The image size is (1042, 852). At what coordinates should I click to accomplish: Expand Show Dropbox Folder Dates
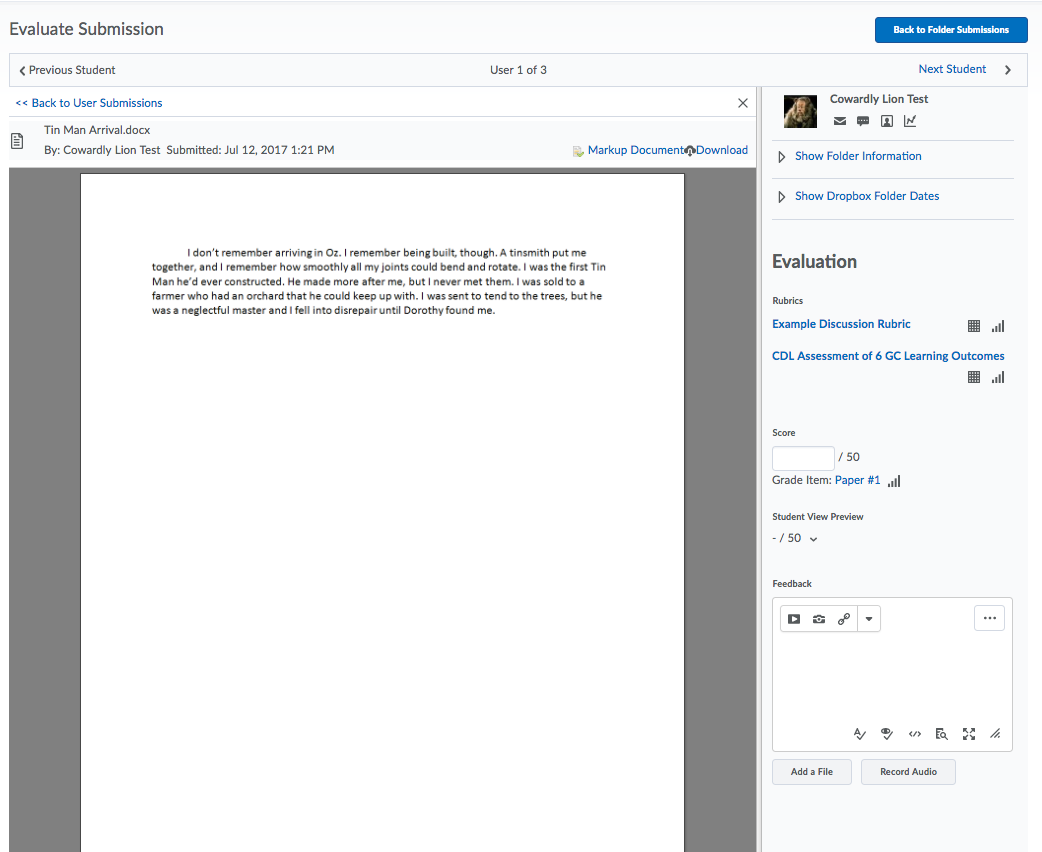867,195
